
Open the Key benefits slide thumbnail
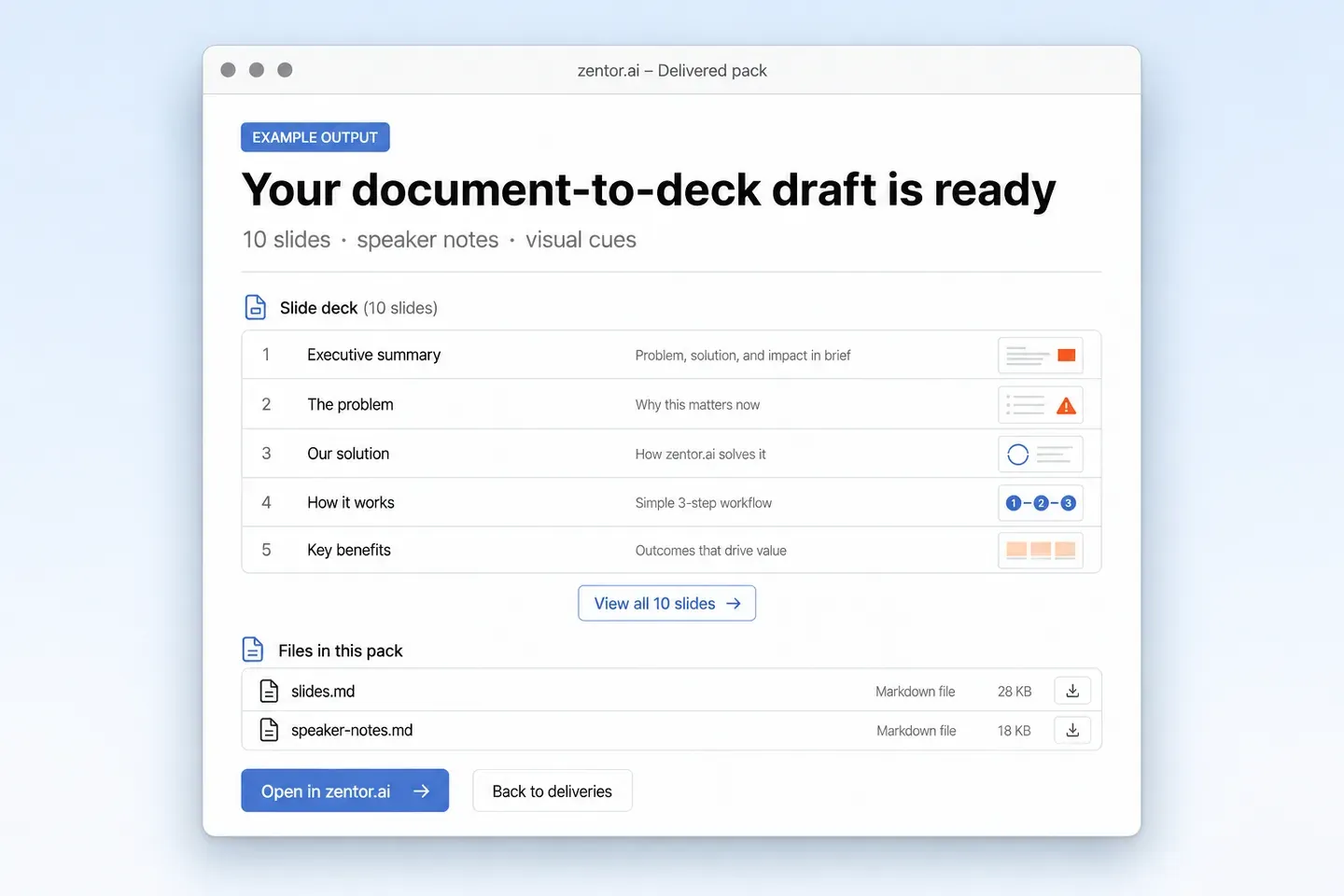pyautogui.click(x=1041, y=551)
